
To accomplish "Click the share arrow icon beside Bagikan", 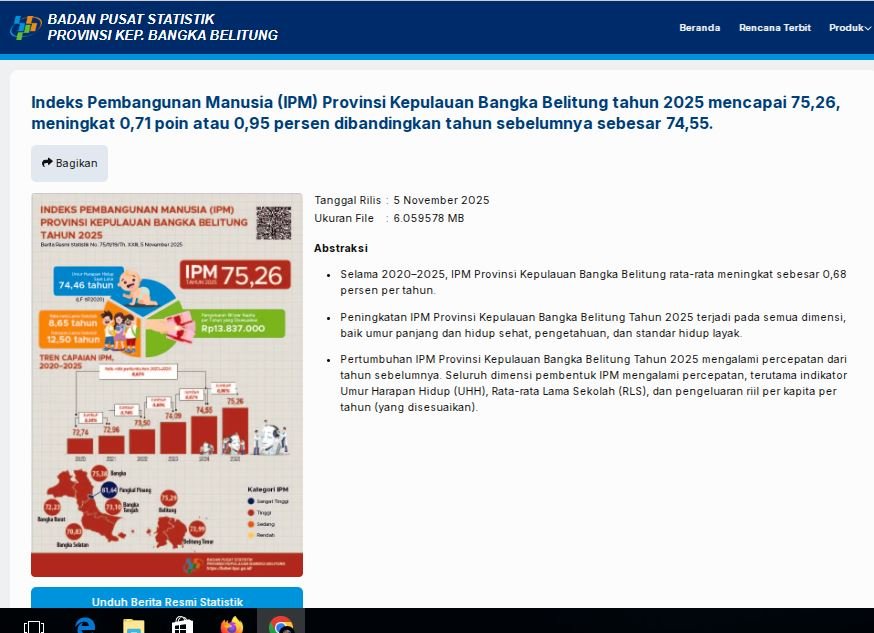I will click(47, 163).
